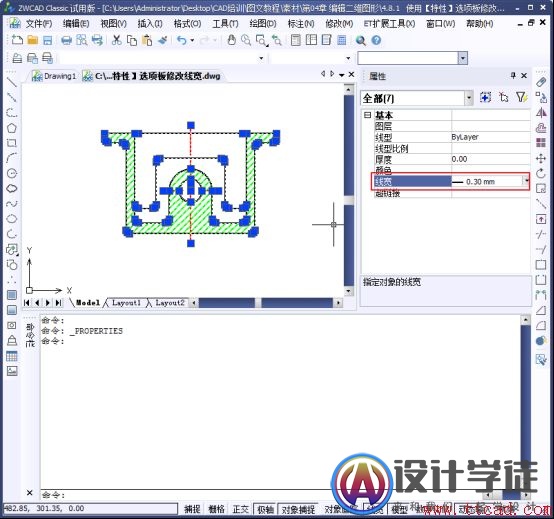554x519 pixels.
Task: Collapse the 基本 properties group
Action: [x=367, y=115]
